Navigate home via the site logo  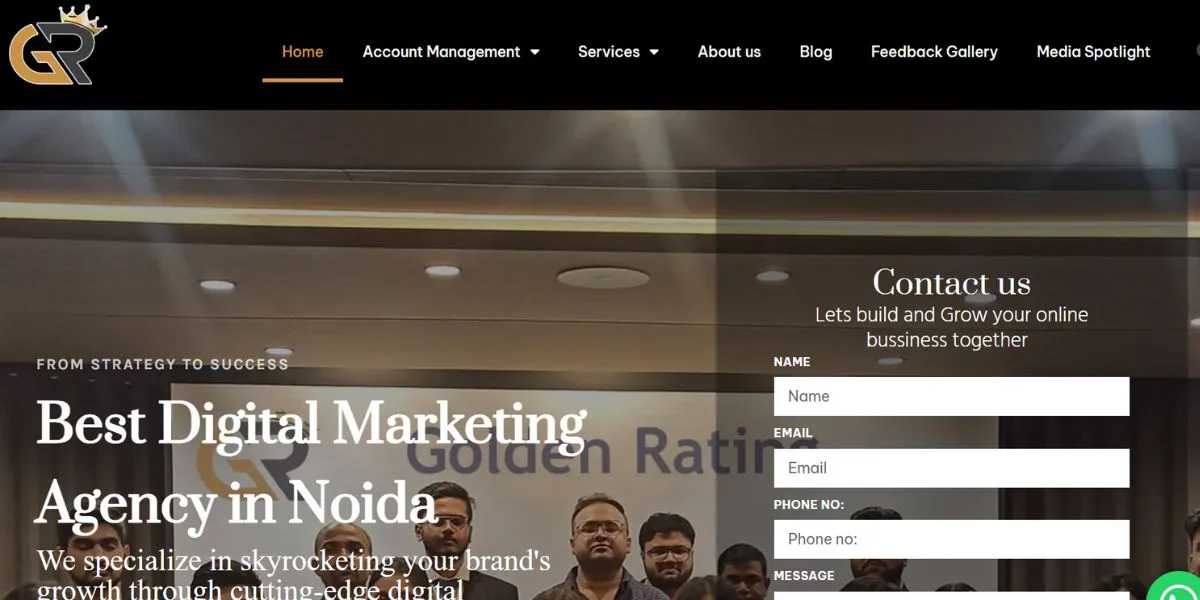coord(55,48)
